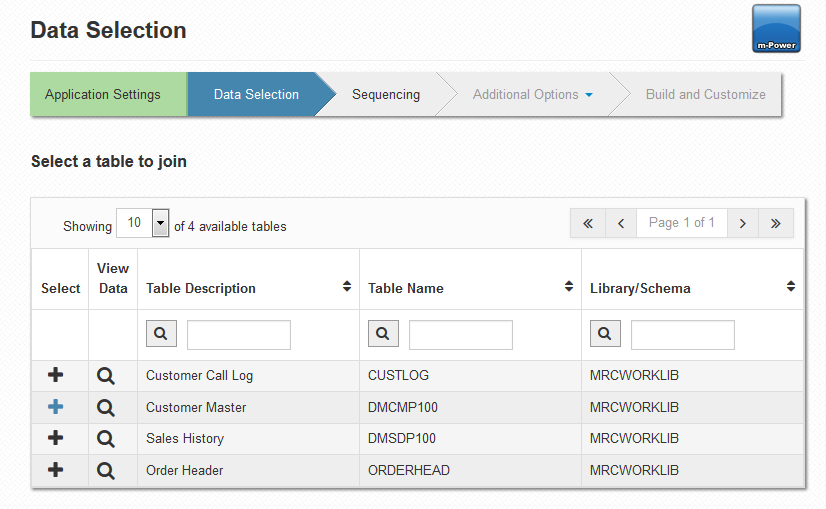Click the Table Description filter field

point(239,335)
